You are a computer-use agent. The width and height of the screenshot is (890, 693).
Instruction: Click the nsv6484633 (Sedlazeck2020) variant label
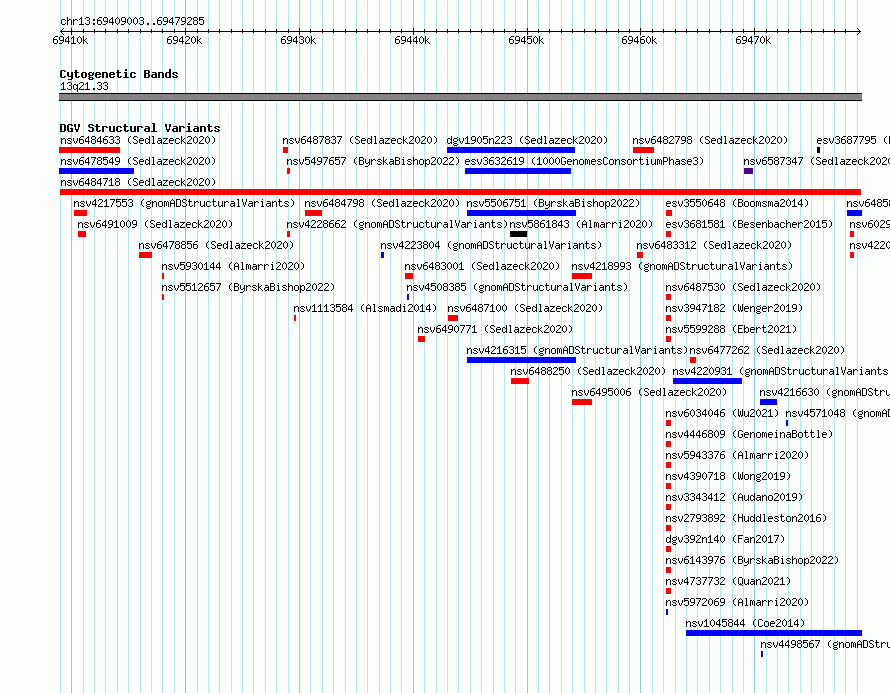point(138,140)
